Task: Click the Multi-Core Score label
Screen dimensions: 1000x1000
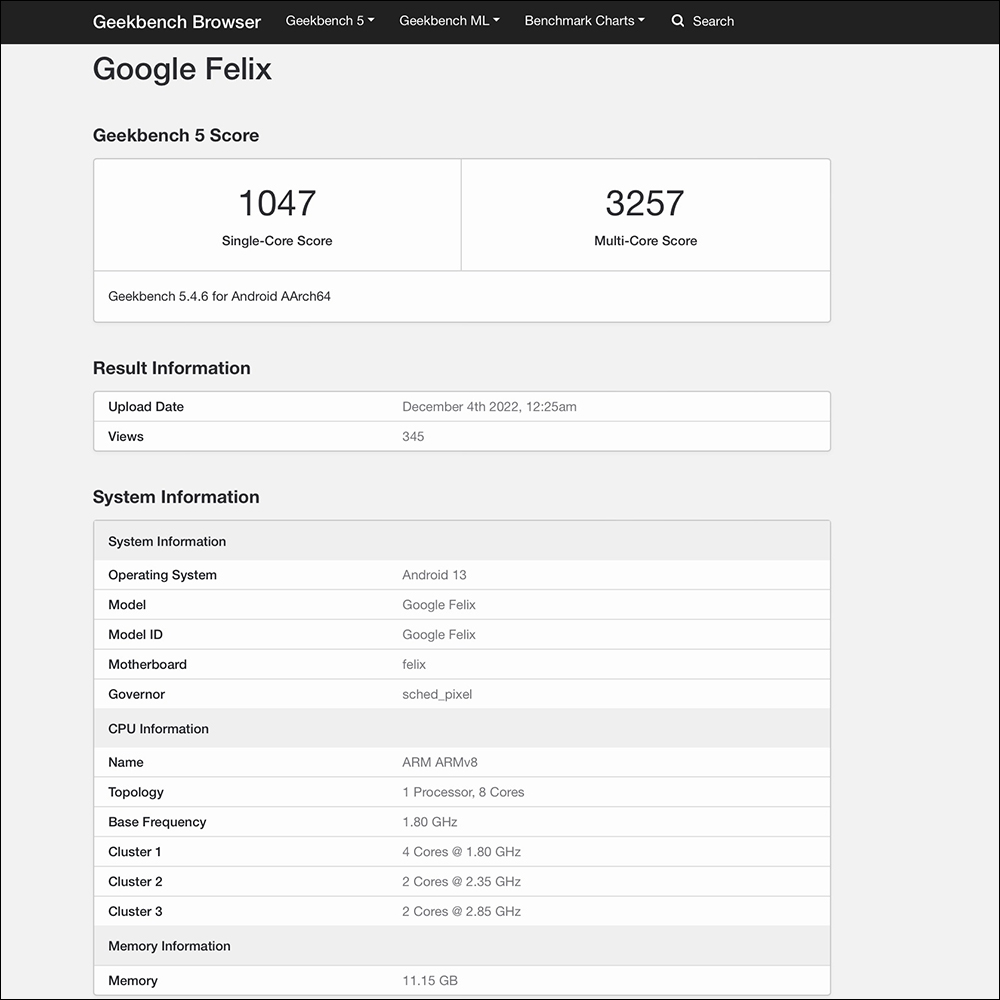Action: [x=645, y=240]
